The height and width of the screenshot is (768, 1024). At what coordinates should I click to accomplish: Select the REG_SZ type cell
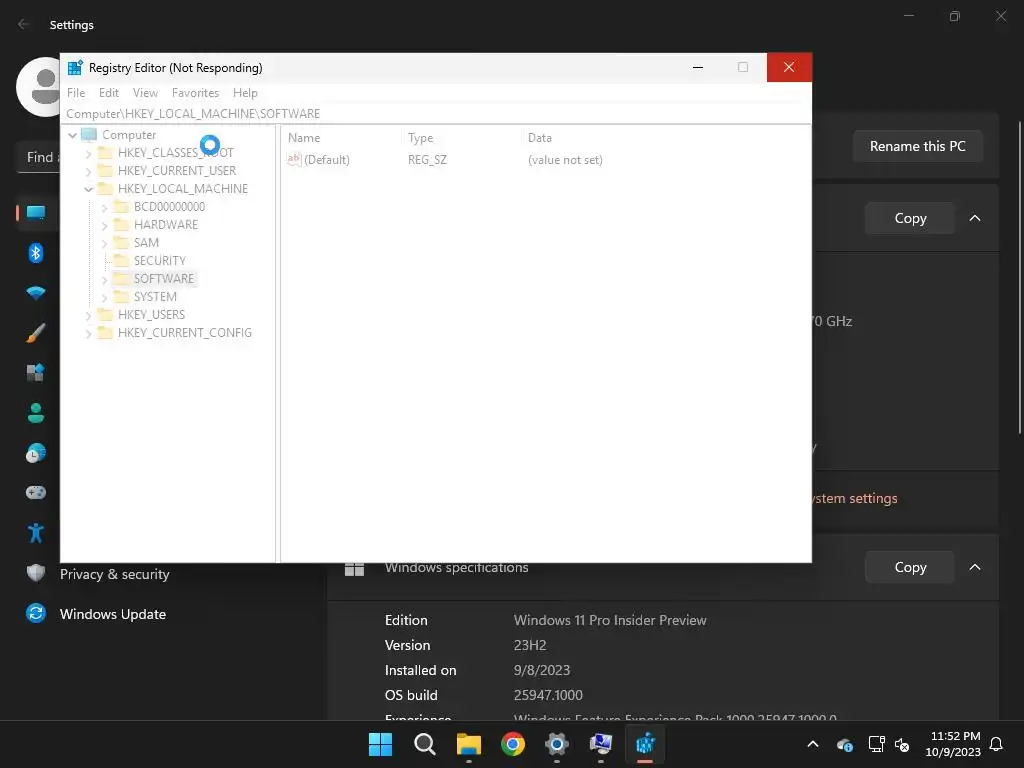tap(427, 160)
